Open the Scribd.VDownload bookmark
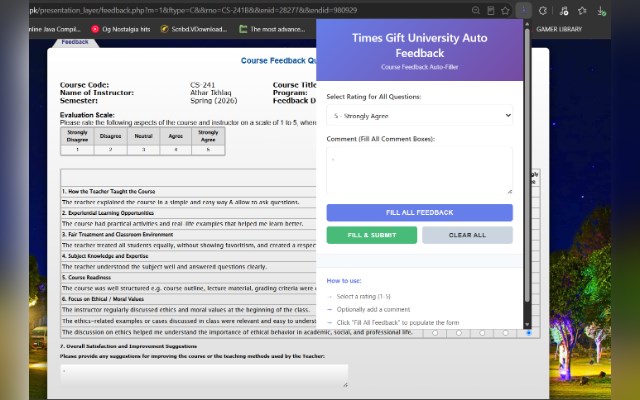Image resolution: width=640 pixels, height=400 pixels. pyautogui.click(x=194, y=29)
